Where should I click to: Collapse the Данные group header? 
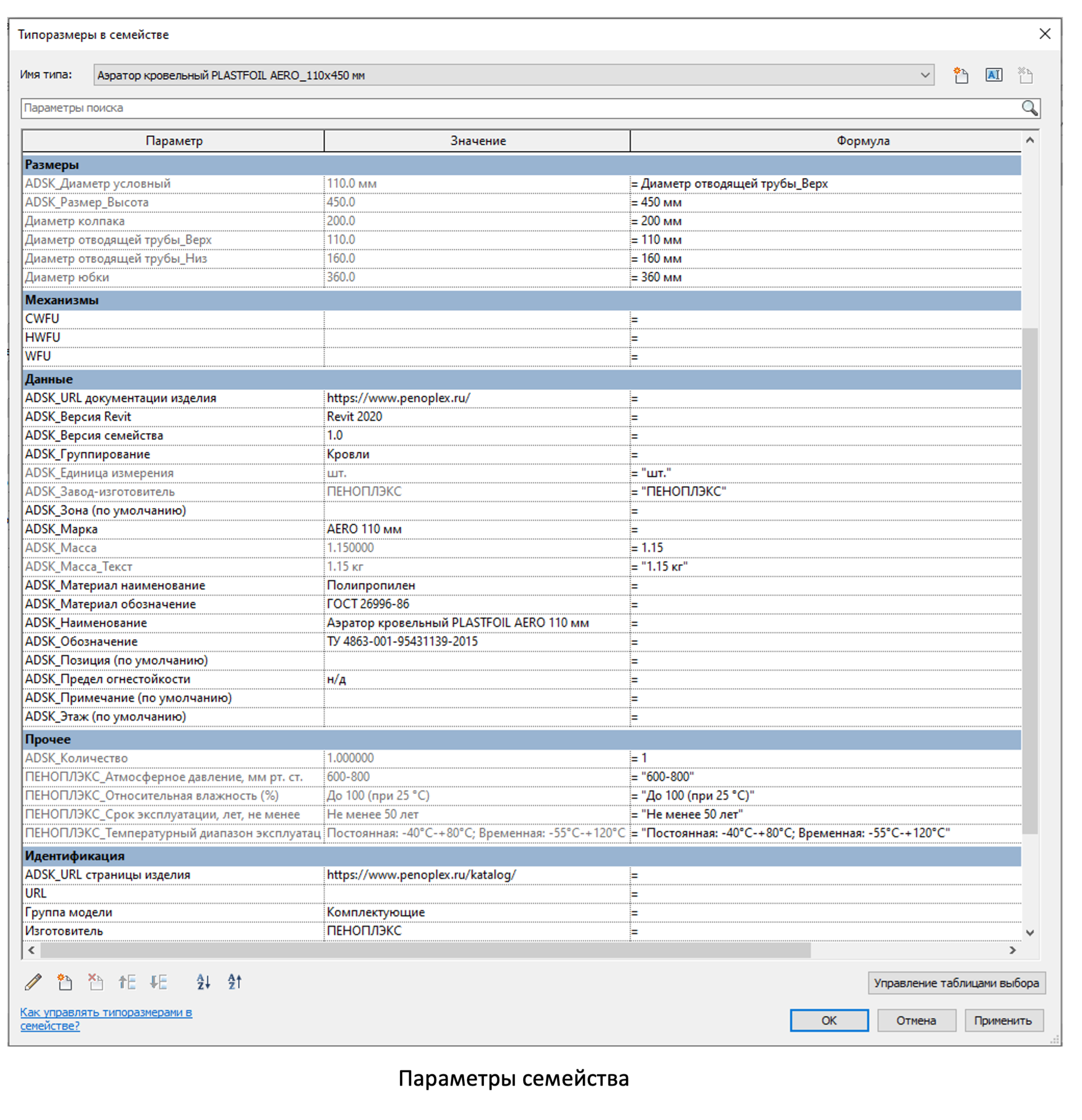coord(522,380)
